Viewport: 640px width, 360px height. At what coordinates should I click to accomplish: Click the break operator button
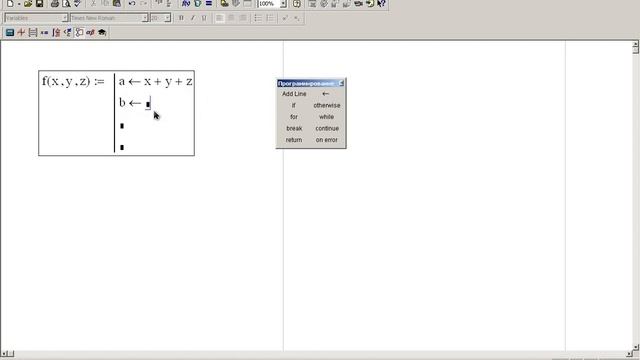pyautogui.click(x=294, y=128)
